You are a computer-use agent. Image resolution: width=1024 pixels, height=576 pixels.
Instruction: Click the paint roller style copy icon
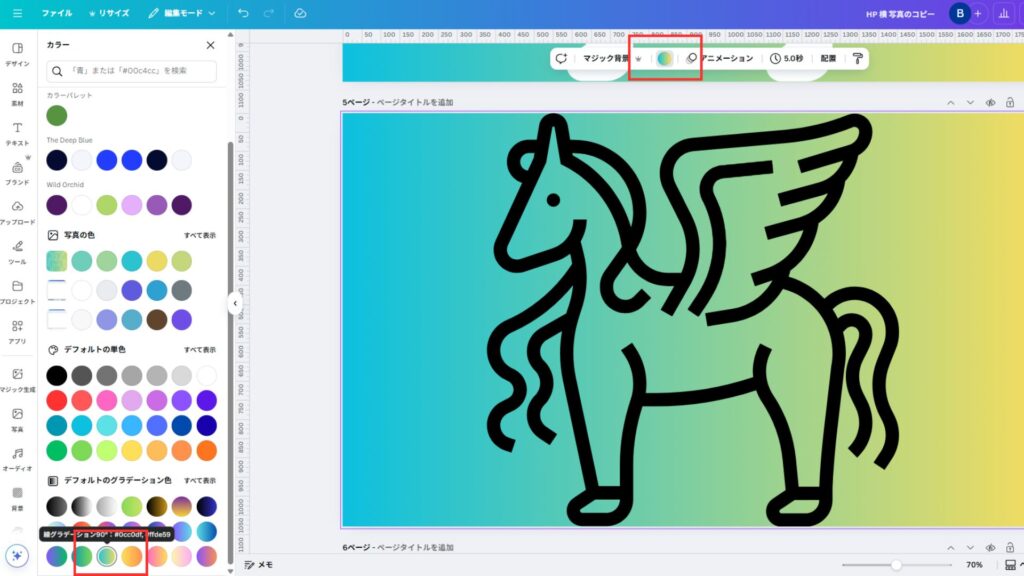pos(857,58)
